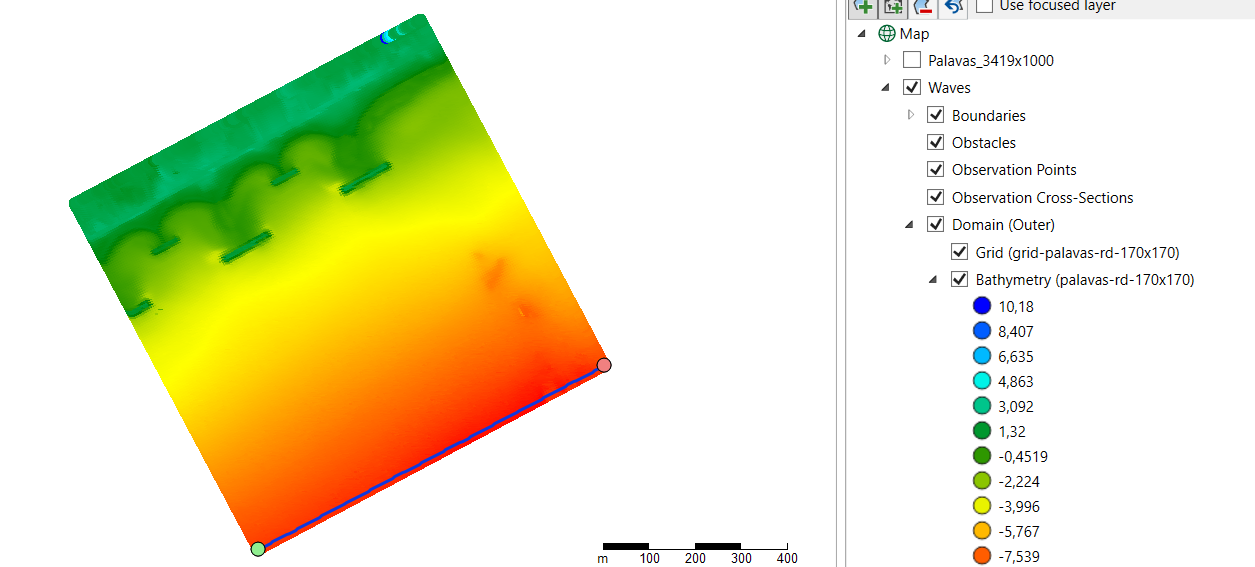
Task: Click the add group layer toolbar icon
Action: (893, 6)
